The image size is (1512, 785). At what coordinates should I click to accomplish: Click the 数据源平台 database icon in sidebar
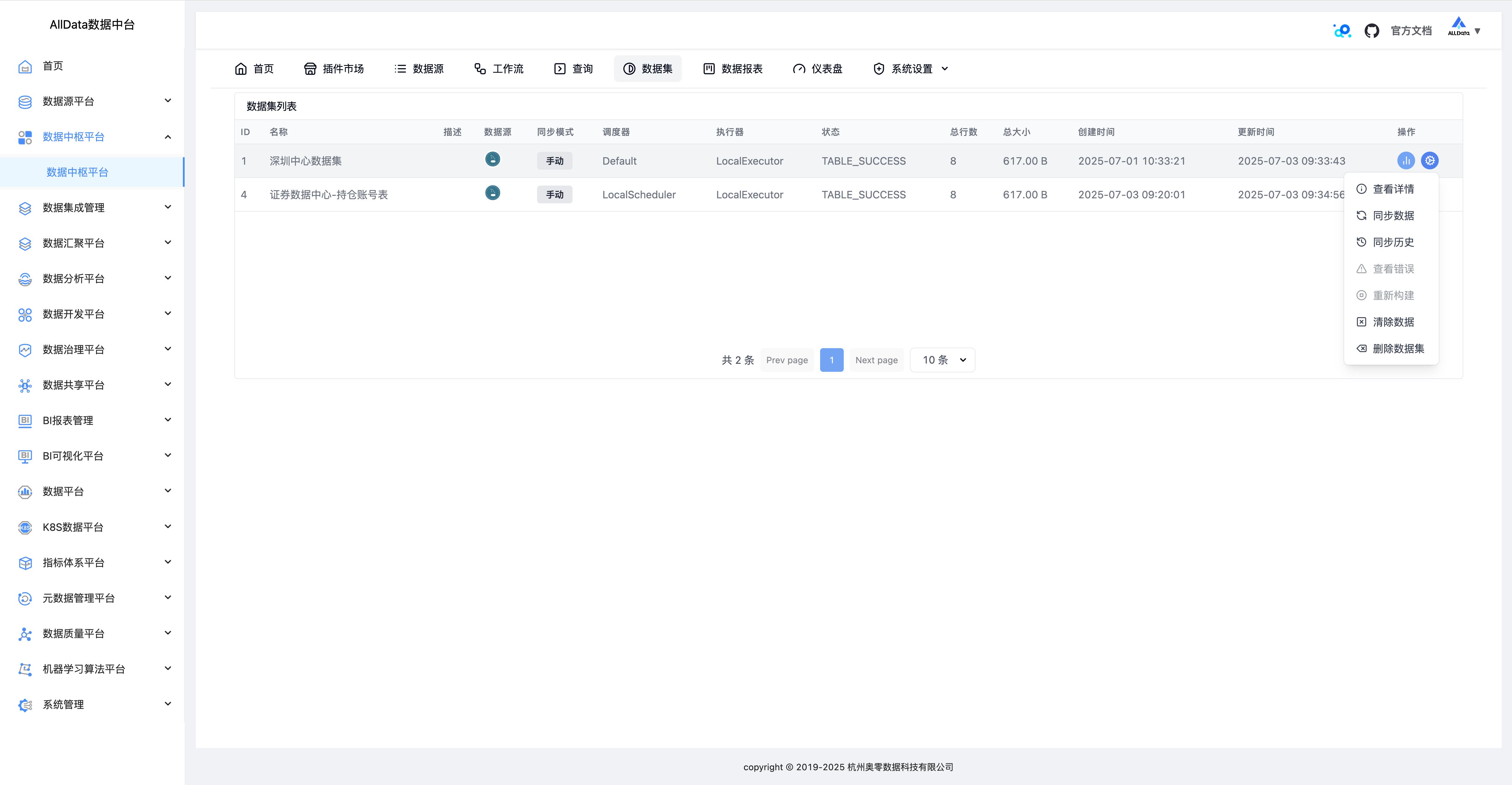tap(25, 102)
